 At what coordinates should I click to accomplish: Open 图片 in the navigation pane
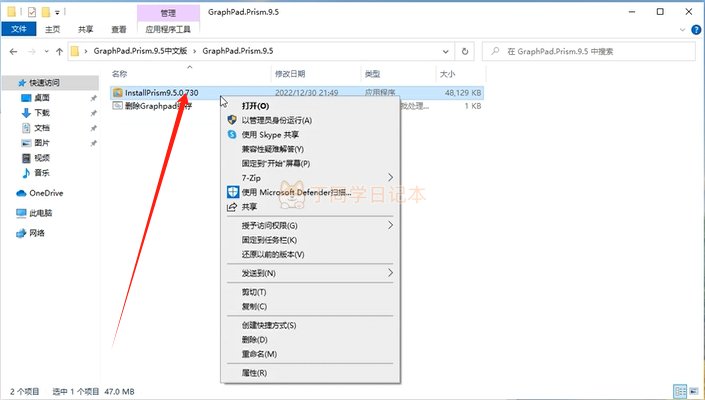coord(42,143)
